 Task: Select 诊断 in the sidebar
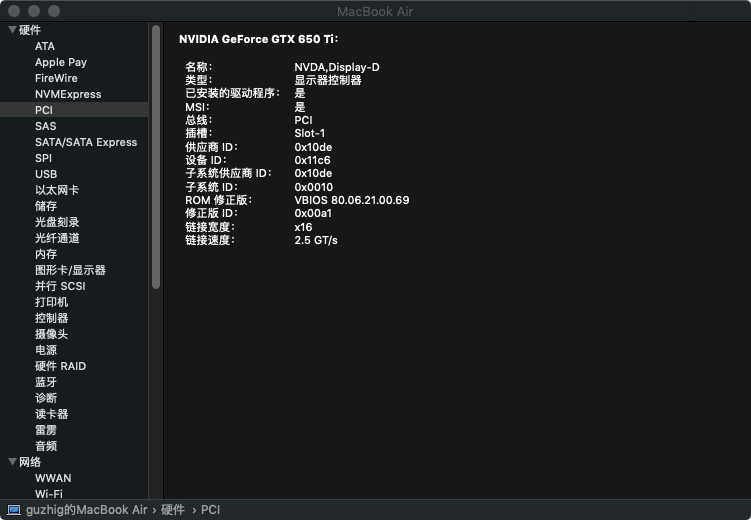[x=46, y=398]
